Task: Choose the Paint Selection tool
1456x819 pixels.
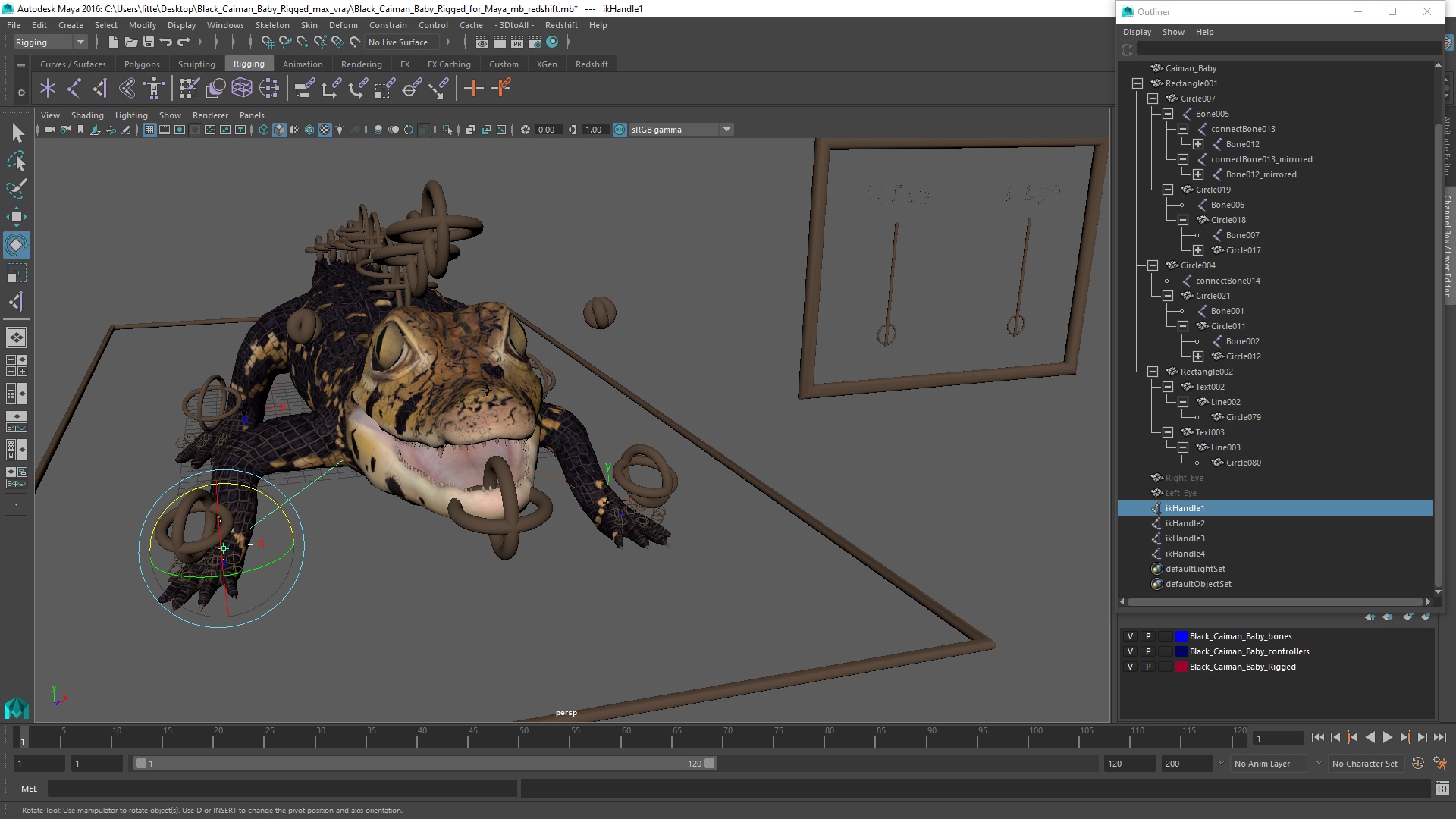Action: (x=17, y=189)
